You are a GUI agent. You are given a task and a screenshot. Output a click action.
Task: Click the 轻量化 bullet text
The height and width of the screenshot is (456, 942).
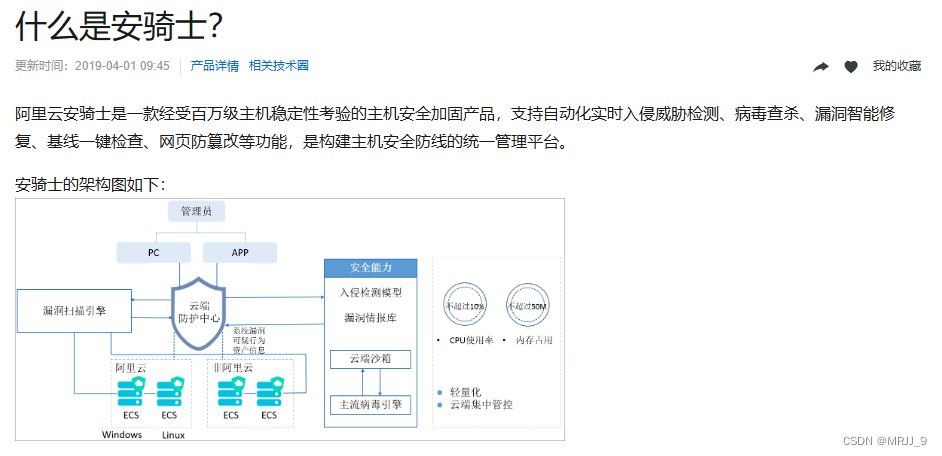tap(466, 392)
